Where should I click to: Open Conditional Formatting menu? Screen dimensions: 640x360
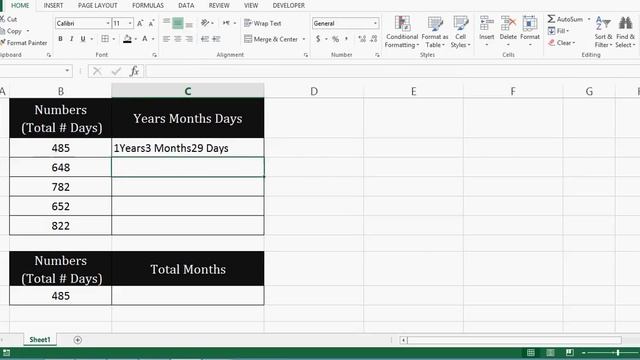pos(402,32)
